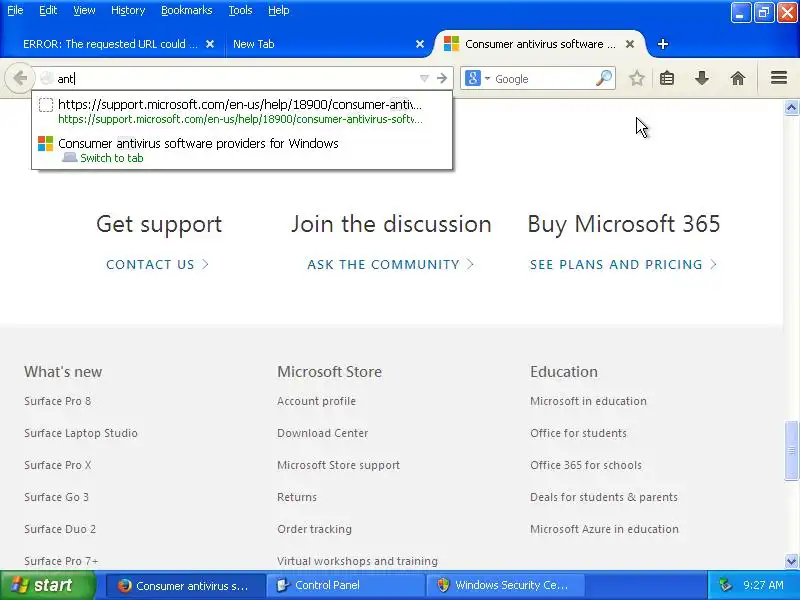
Task: Open the hamburger menu button
Action: [x=779, y=78]
